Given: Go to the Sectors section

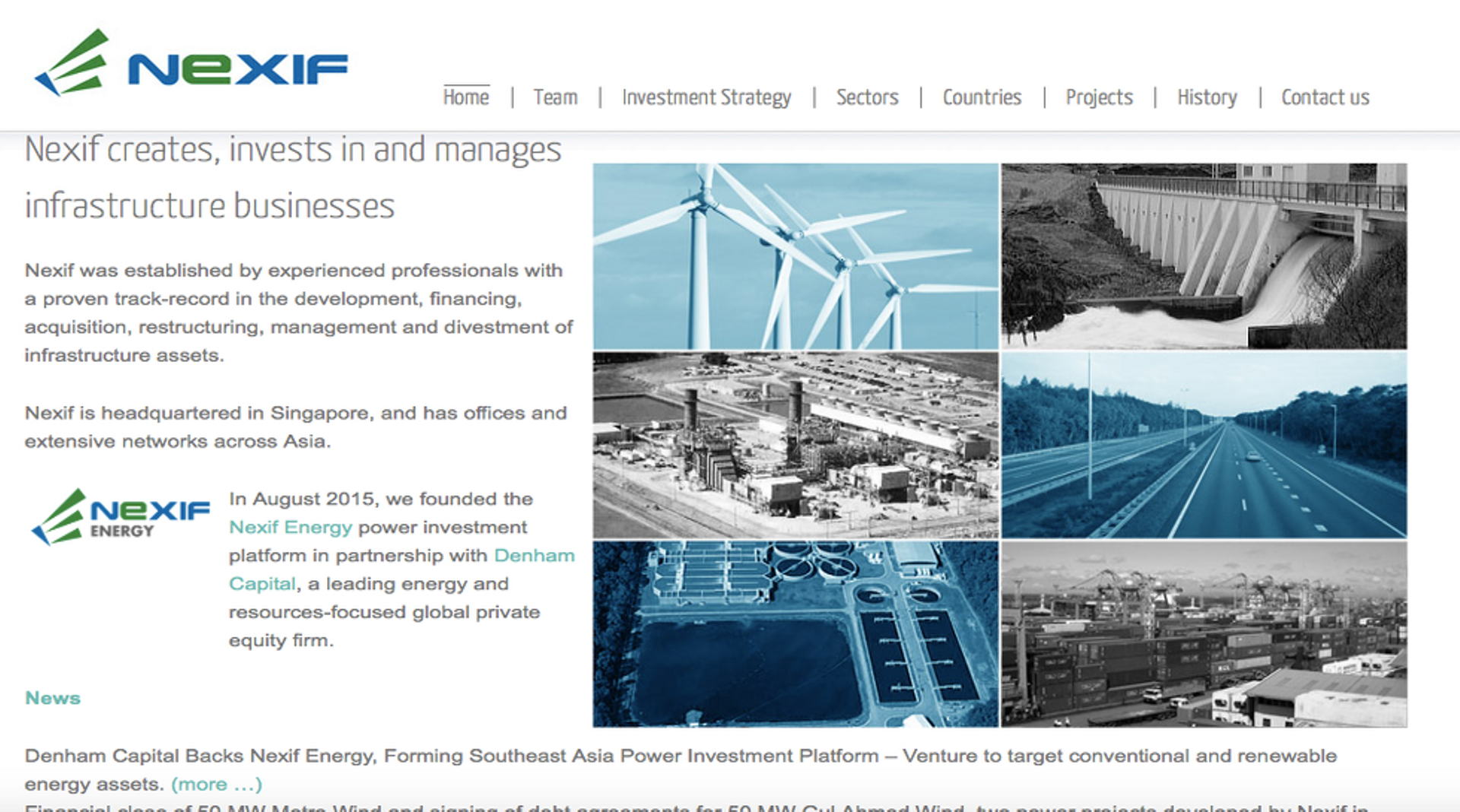Looking at the screenshot, I should [867, 97].
